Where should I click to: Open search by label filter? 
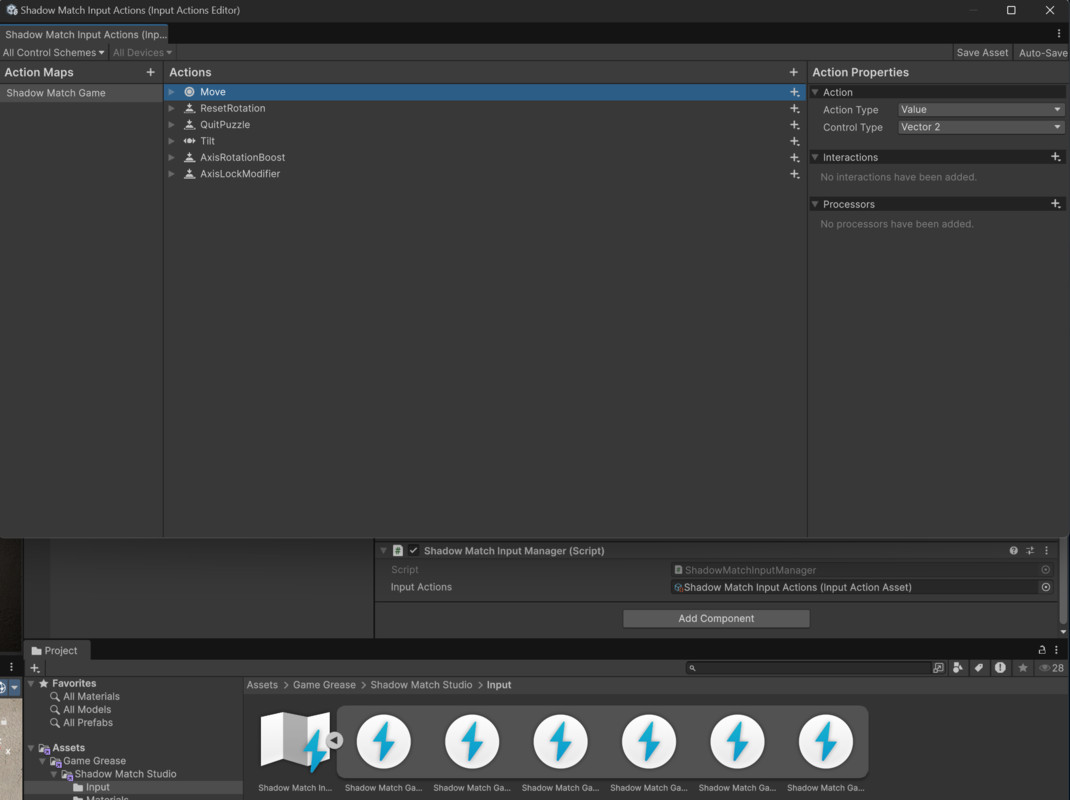(x=979, y=668)
